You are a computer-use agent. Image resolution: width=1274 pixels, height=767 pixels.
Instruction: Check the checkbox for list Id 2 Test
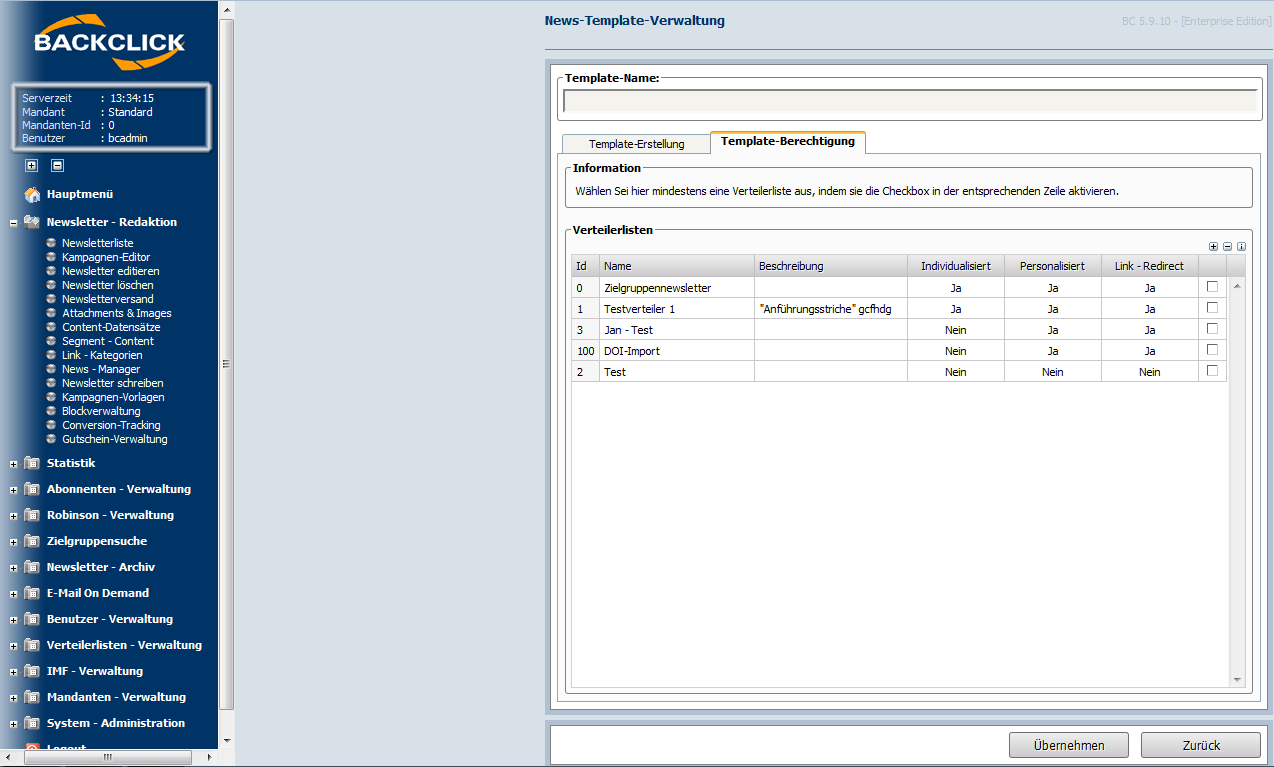tap(1212, 371)
